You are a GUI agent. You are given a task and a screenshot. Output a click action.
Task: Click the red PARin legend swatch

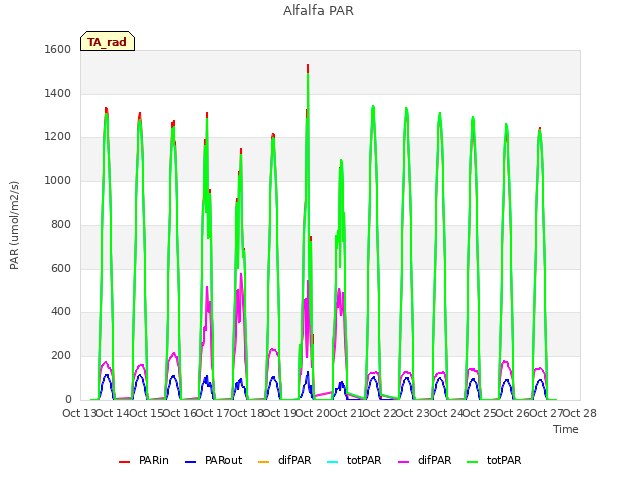124,461
